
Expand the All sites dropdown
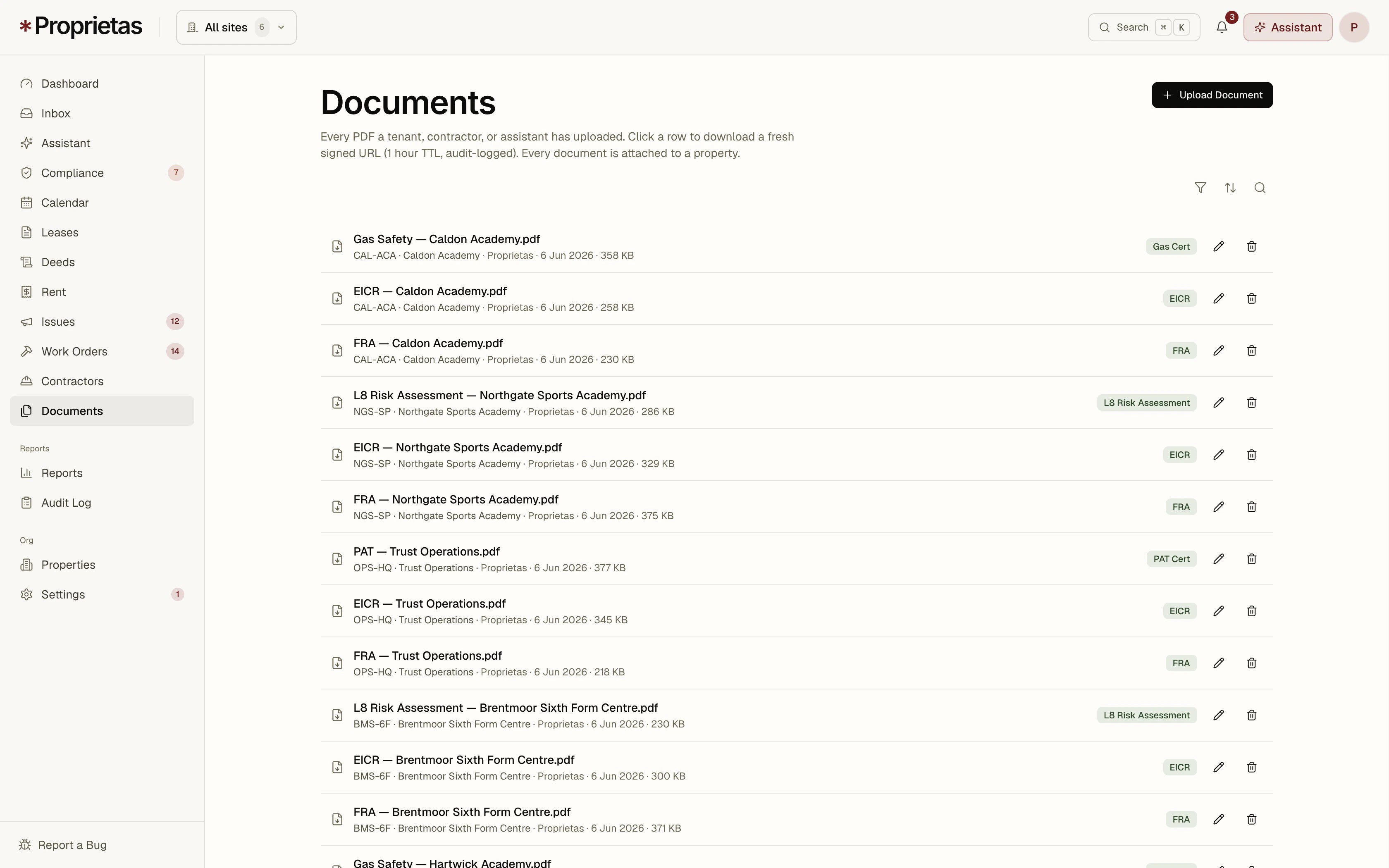(x=236, y=27)
